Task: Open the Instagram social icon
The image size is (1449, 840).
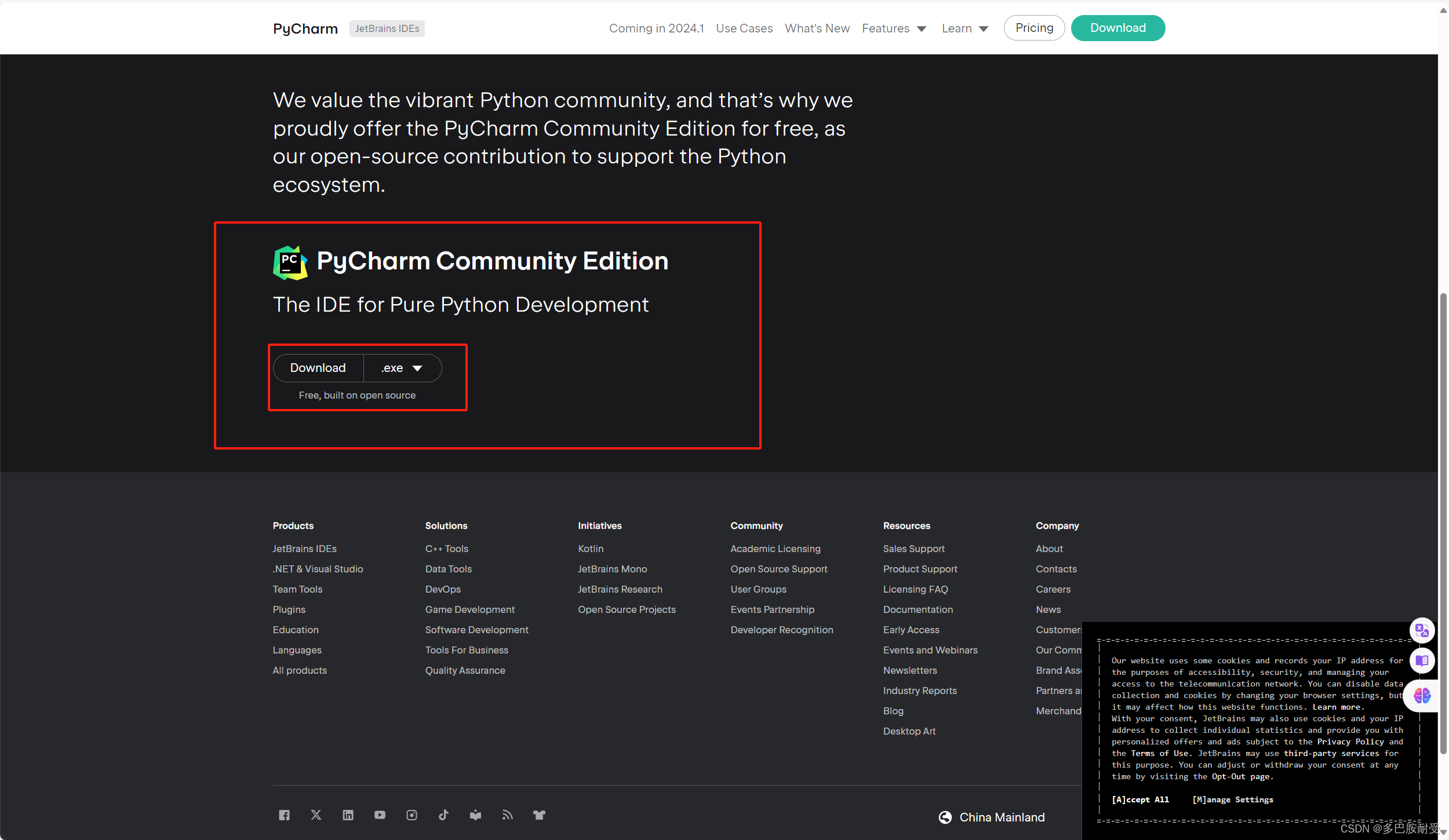Action: pos(412,815)
